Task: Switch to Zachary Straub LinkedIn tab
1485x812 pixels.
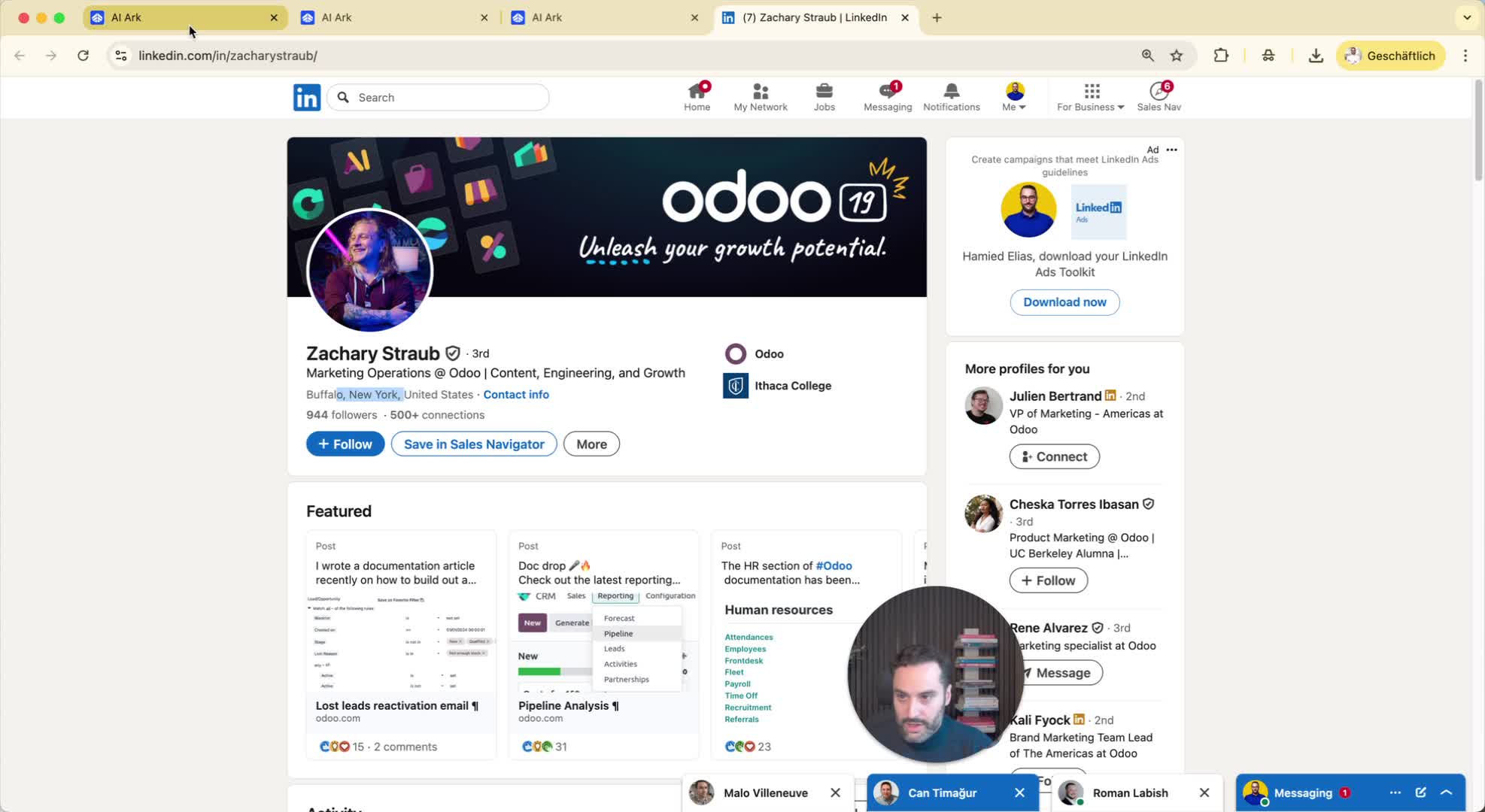Action: (x=815, y=17)
